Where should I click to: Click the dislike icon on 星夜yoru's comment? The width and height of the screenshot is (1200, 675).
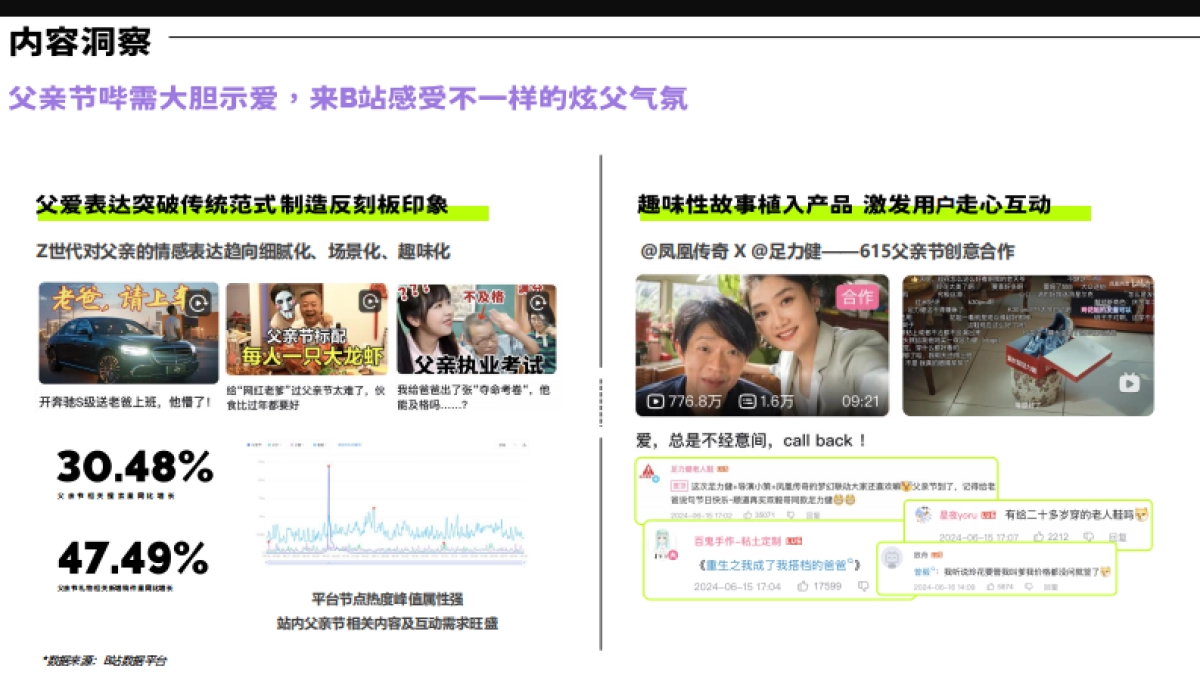[1088, 535]
